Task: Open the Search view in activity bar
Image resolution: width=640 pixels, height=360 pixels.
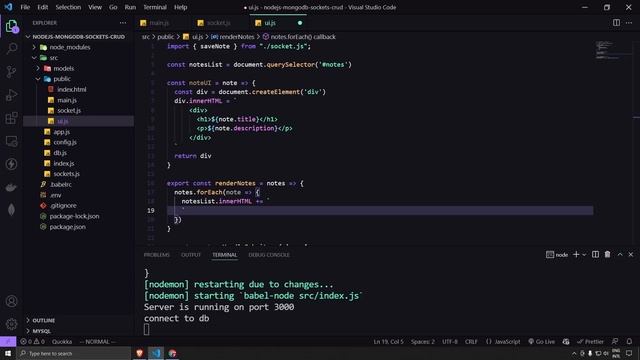Action: tap(11, 49)
